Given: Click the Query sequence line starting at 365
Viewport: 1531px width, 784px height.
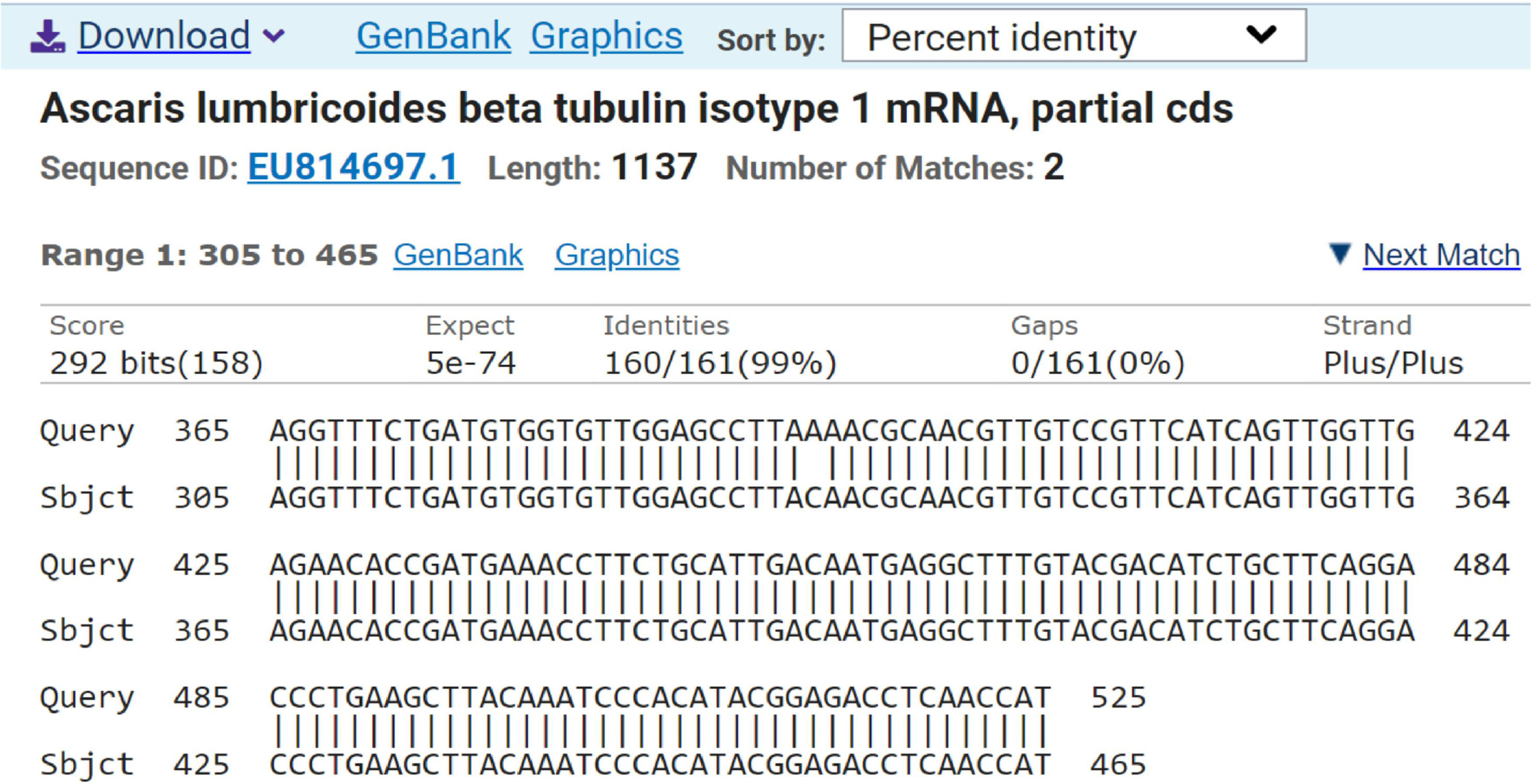Looking at the screenshot, I should (841, 430).
